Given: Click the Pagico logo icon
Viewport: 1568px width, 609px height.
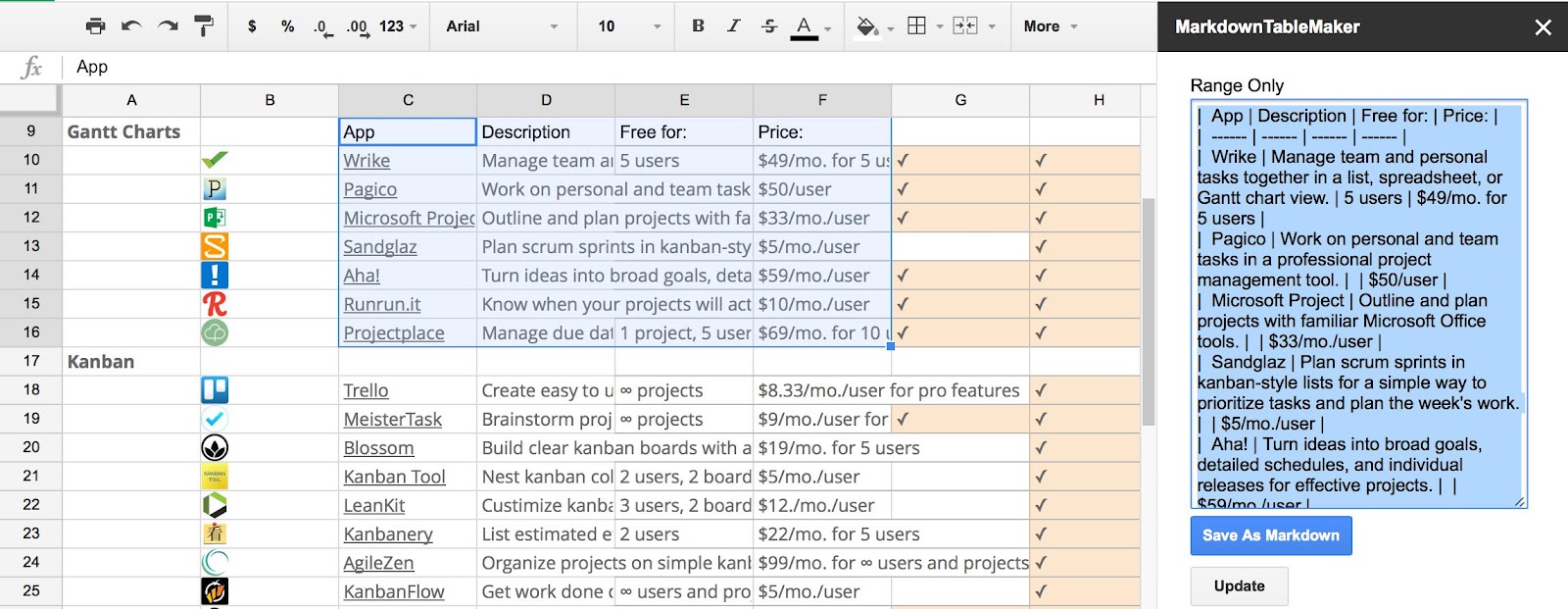Looking at the screenshot, I should coord(215,188).
